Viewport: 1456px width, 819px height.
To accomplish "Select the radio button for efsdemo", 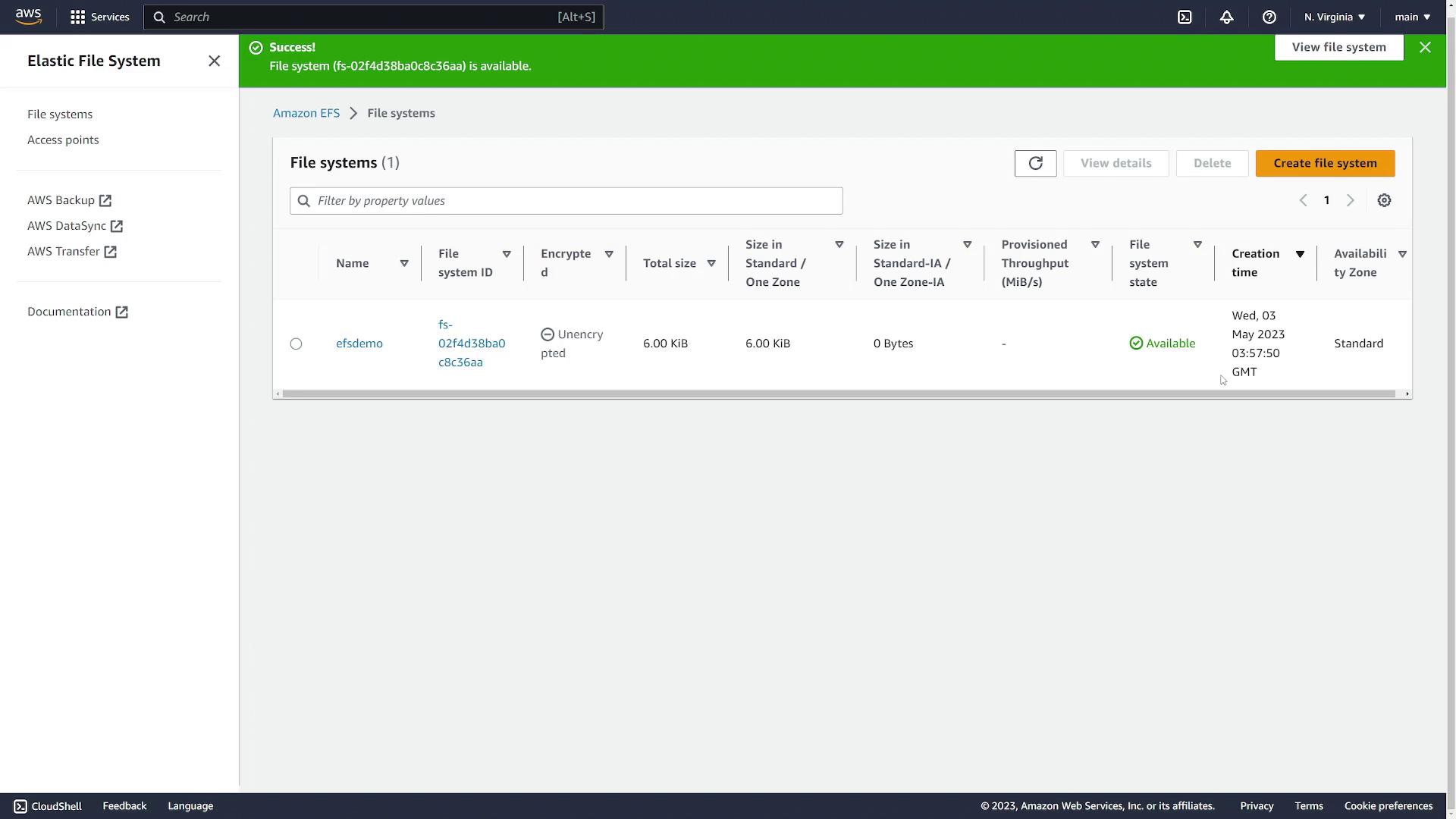I will (296, 344).
